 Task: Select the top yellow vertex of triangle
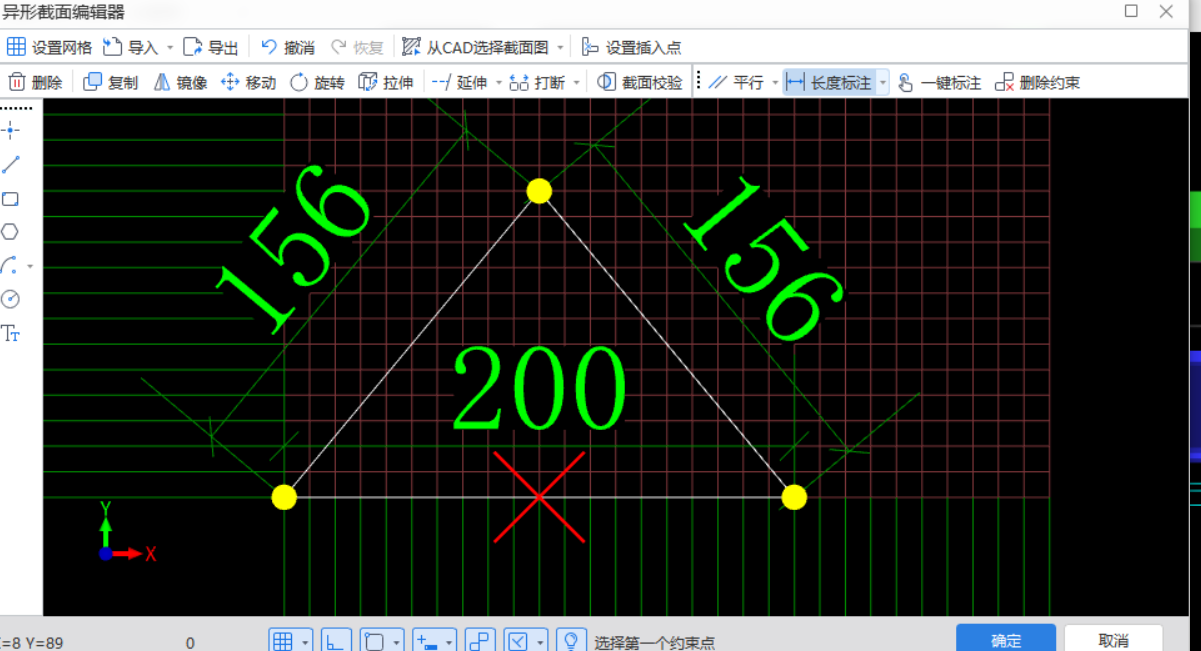(539, 191)
